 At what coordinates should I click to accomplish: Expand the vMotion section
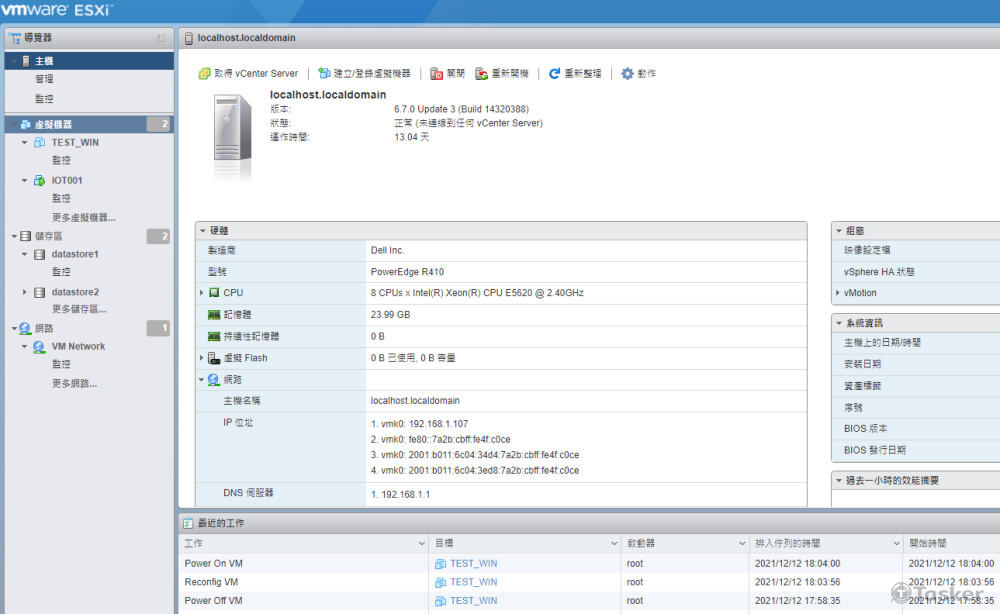click(x=835, y=292)
